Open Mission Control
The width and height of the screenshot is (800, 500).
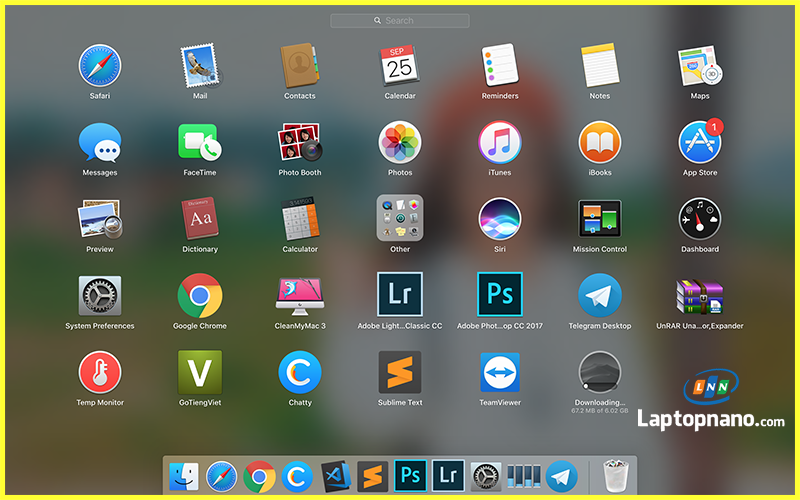[x=600, y=219]
